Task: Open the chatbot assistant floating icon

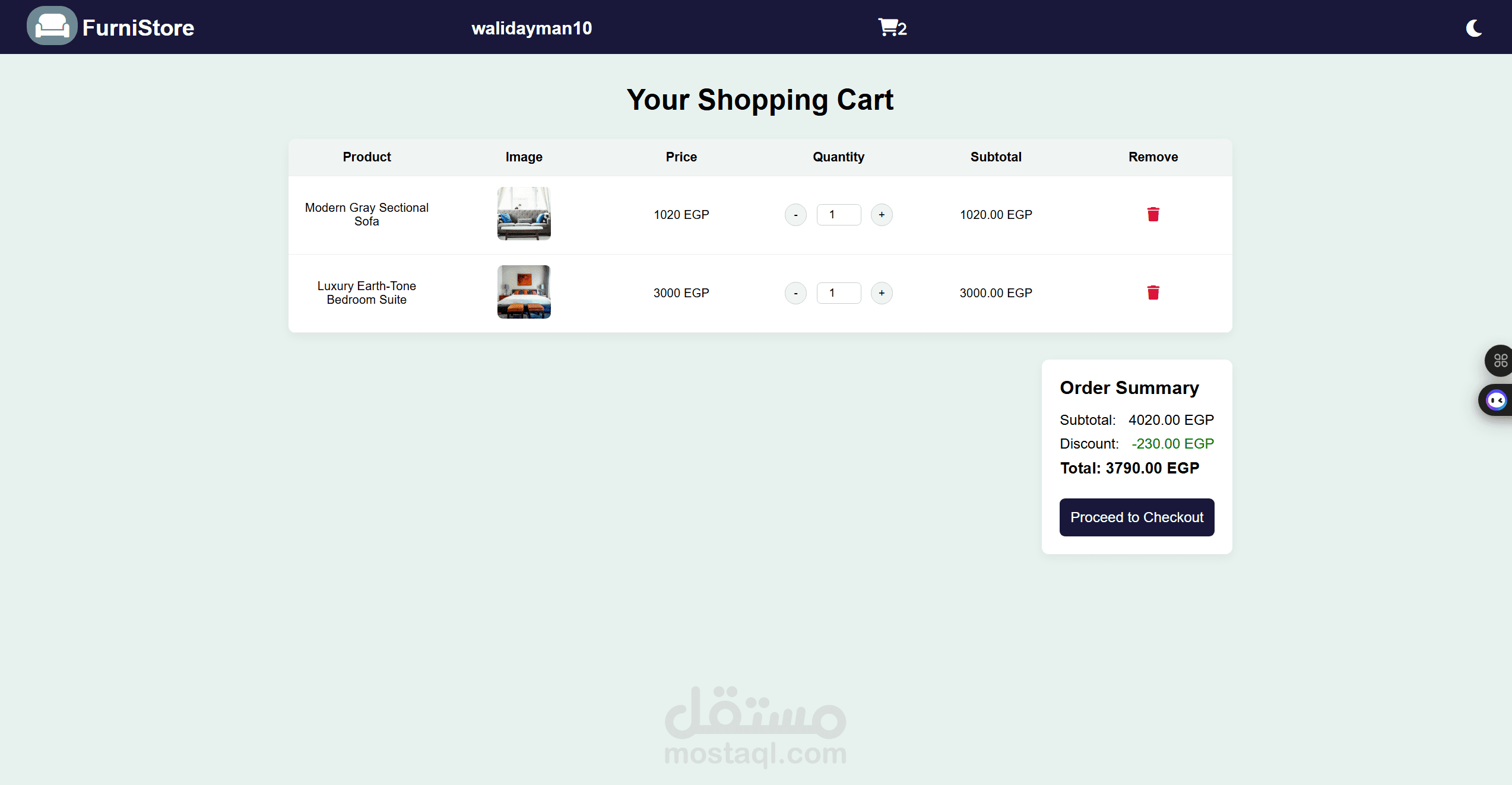Action: point(1496,401)
